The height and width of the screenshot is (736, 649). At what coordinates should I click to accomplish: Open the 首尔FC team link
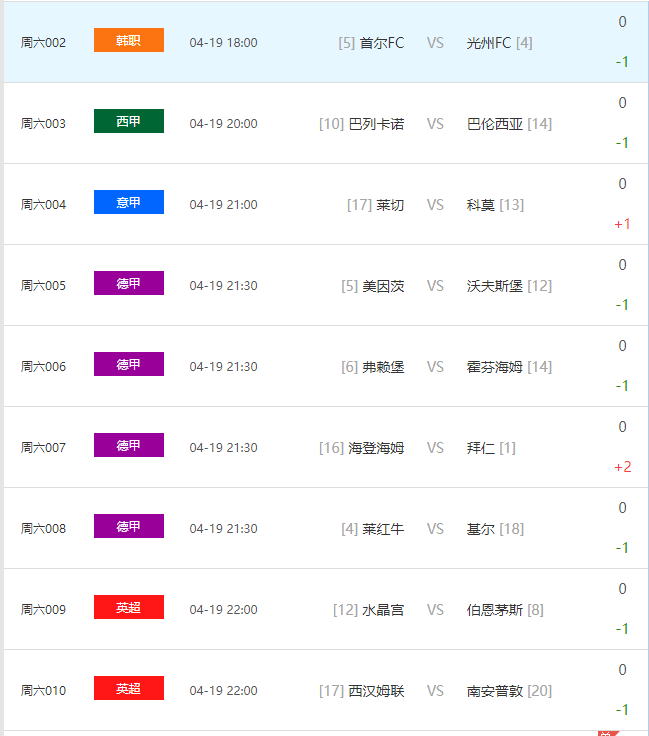(x=382, y=43)
